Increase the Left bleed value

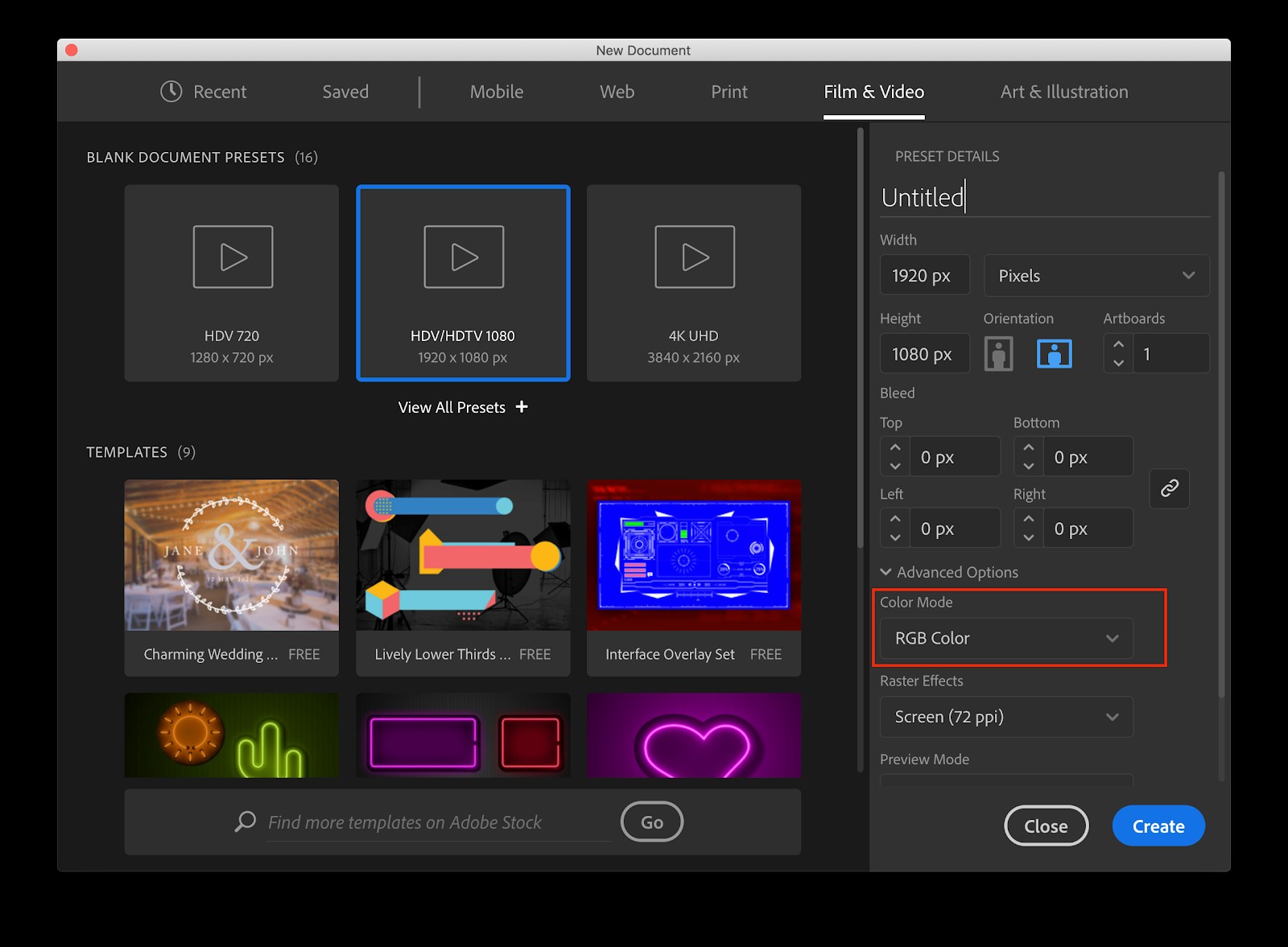coord(894,520)
